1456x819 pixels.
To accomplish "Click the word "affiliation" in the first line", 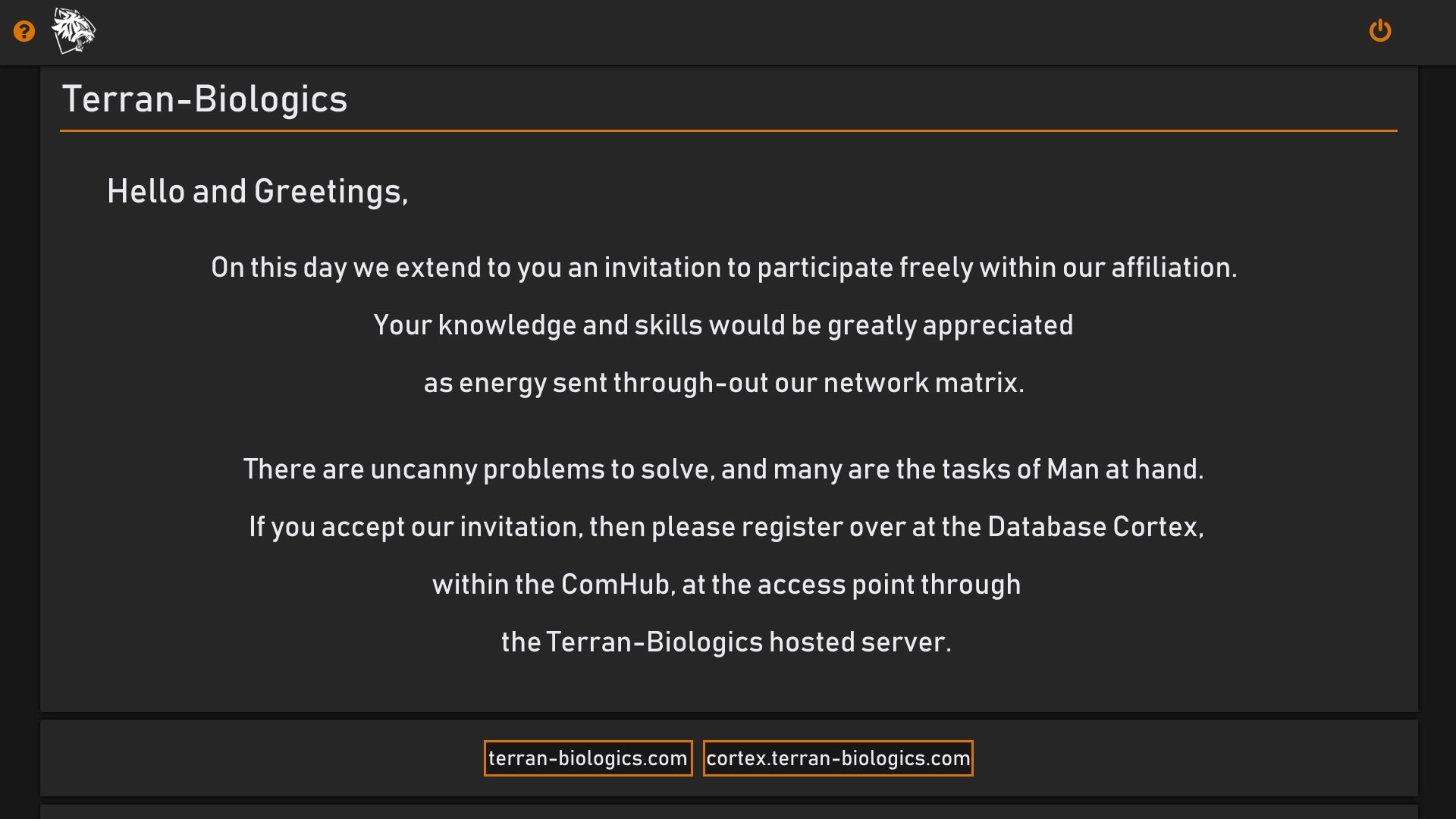I will click(x=1173, y=268).
